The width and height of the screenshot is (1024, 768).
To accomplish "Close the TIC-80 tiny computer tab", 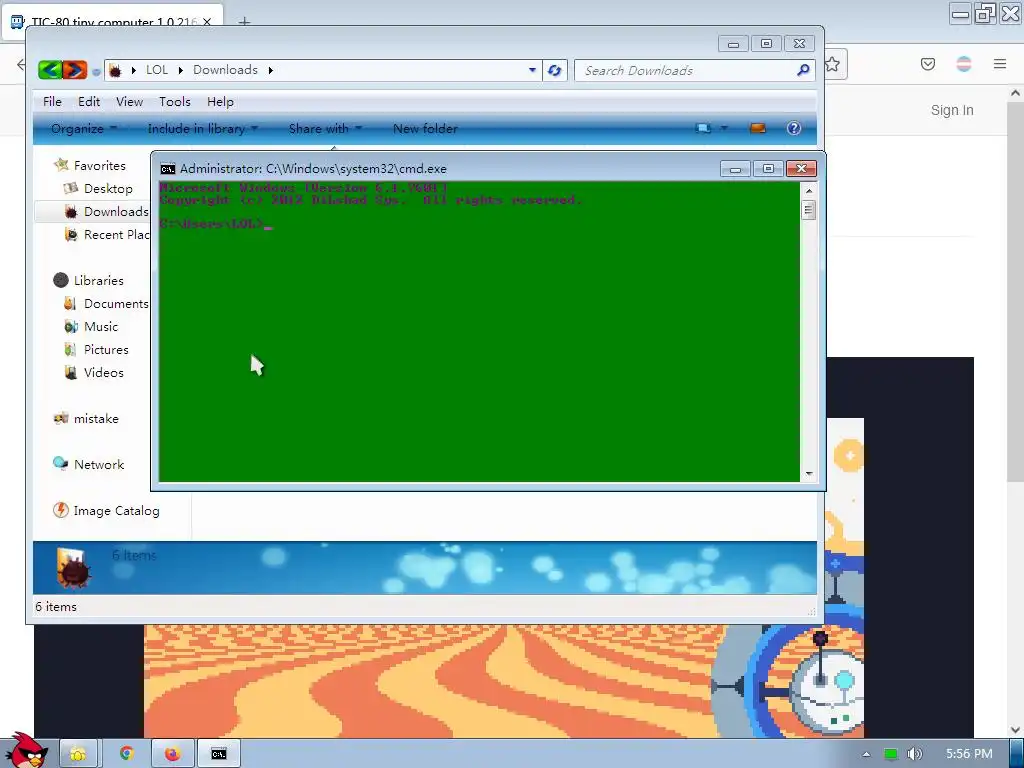I will coord(207,22).
